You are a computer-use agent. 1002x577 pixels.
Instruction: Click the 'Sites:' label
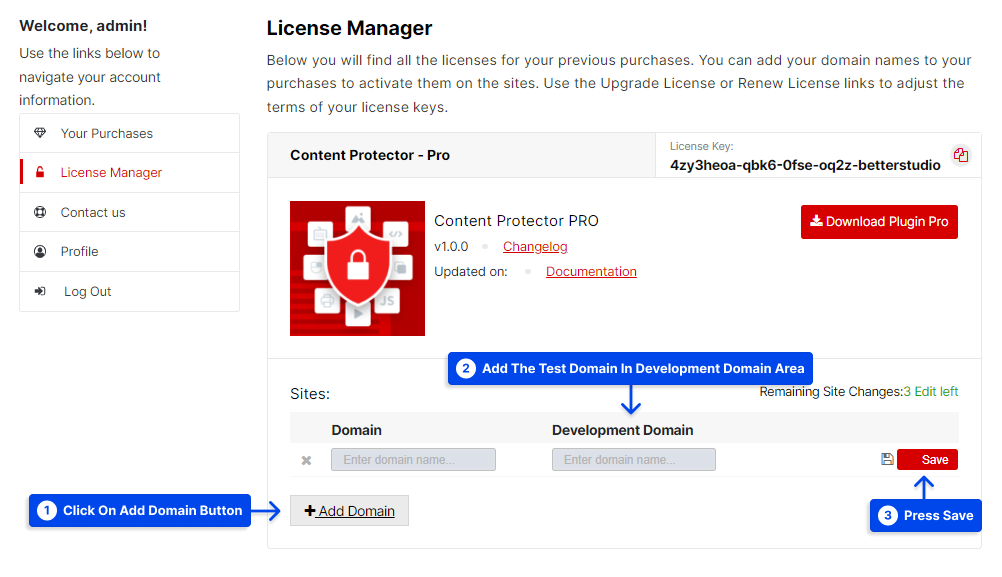point(310,394)
